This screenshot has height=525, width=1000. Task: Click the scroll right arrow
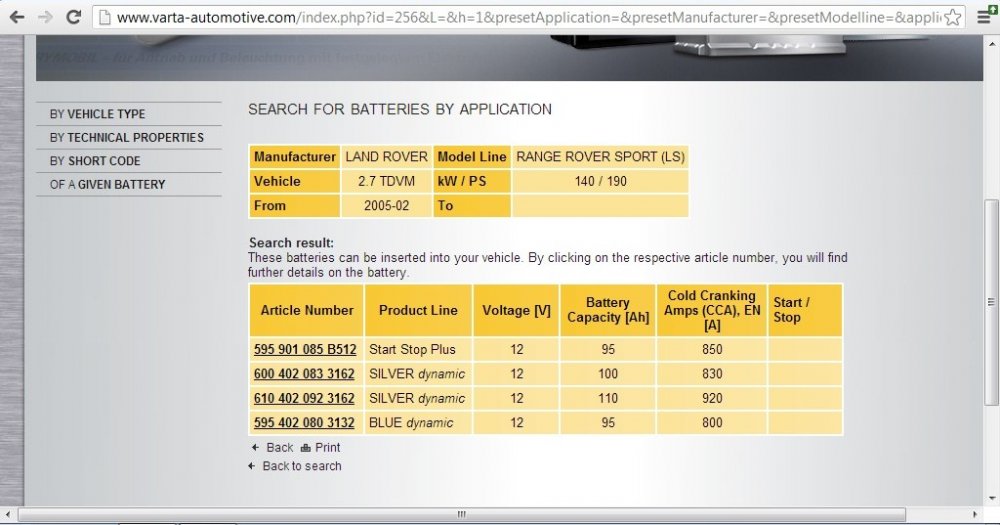[x=974, y=514]
